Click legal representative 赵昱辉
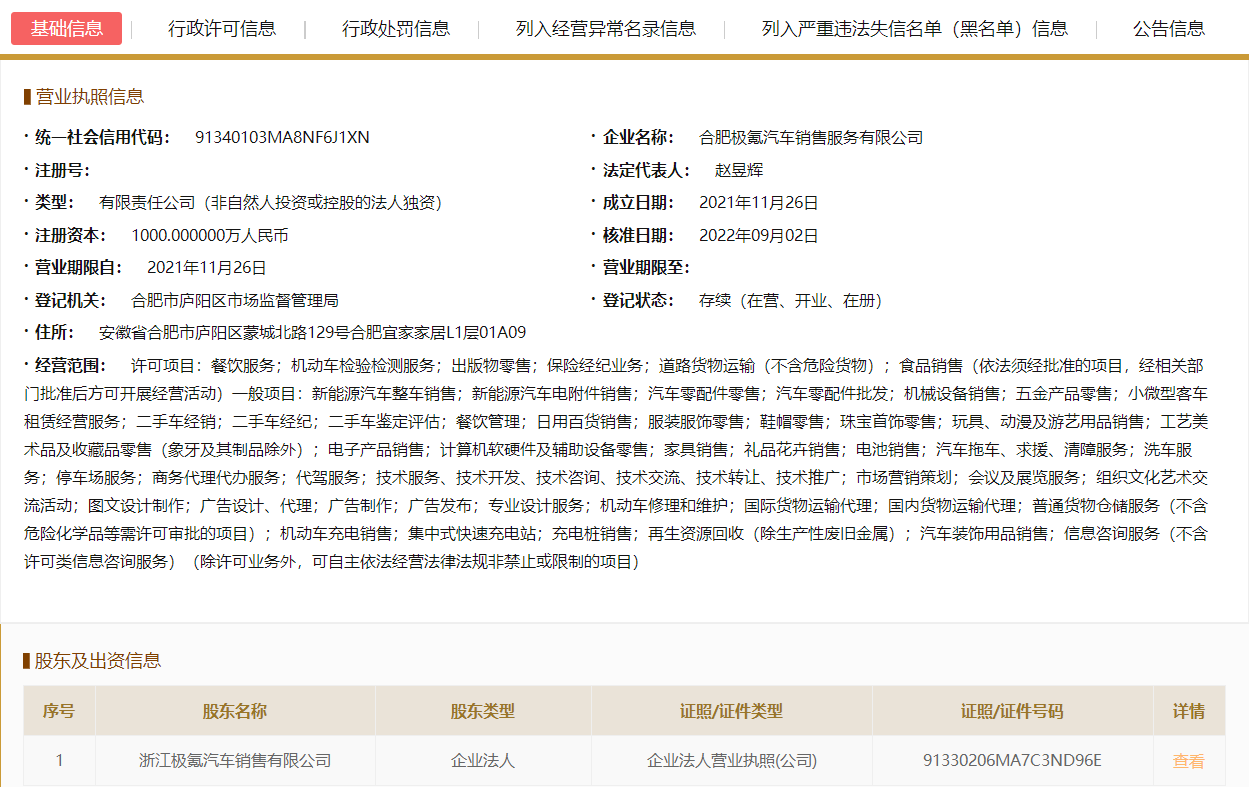 (739, 170)
